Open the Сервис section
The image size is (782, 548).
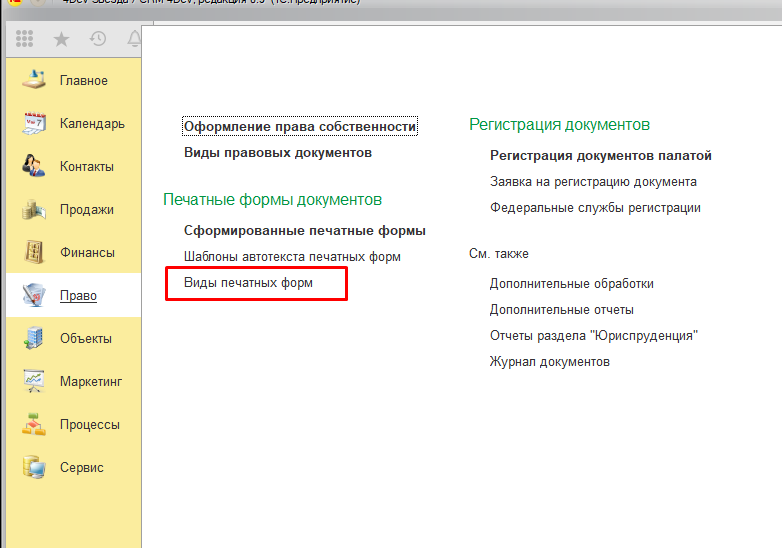tap(81, 467)
